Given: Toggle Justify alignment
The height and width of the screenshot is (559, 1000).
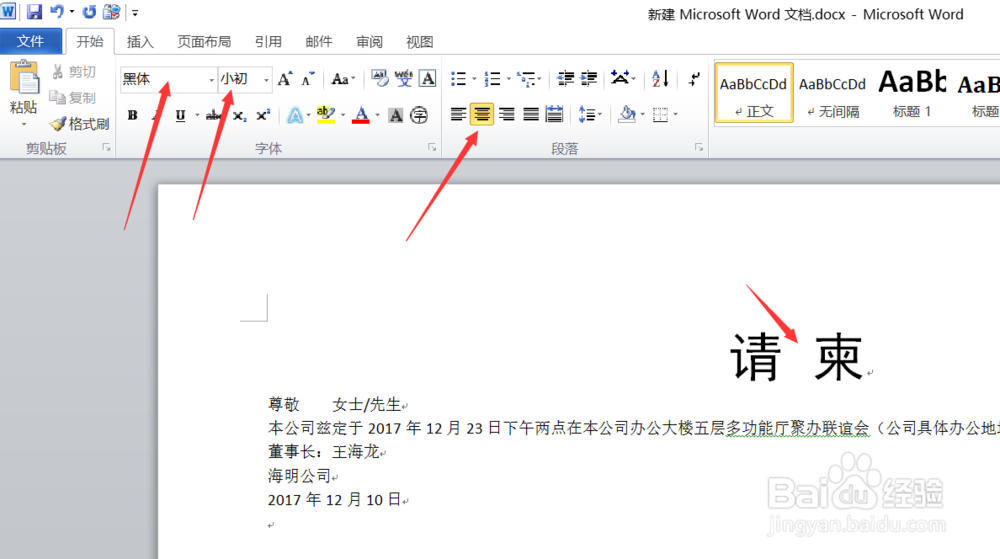Looking at the screenshot, I should pos(531,115).
